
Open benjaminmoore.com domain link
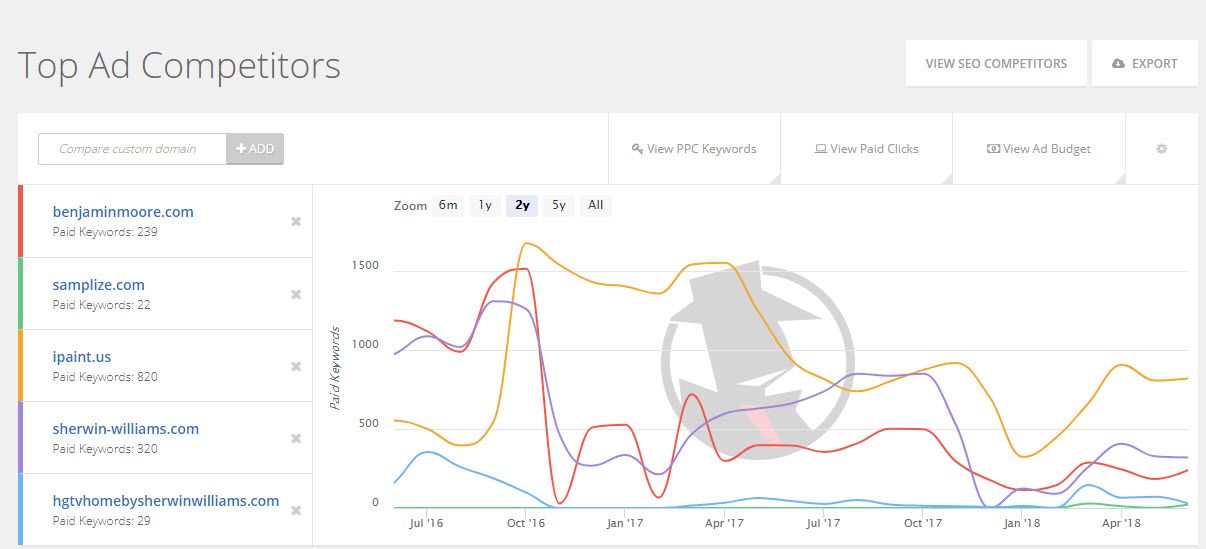pyautogui.click(x=123, y=212)
